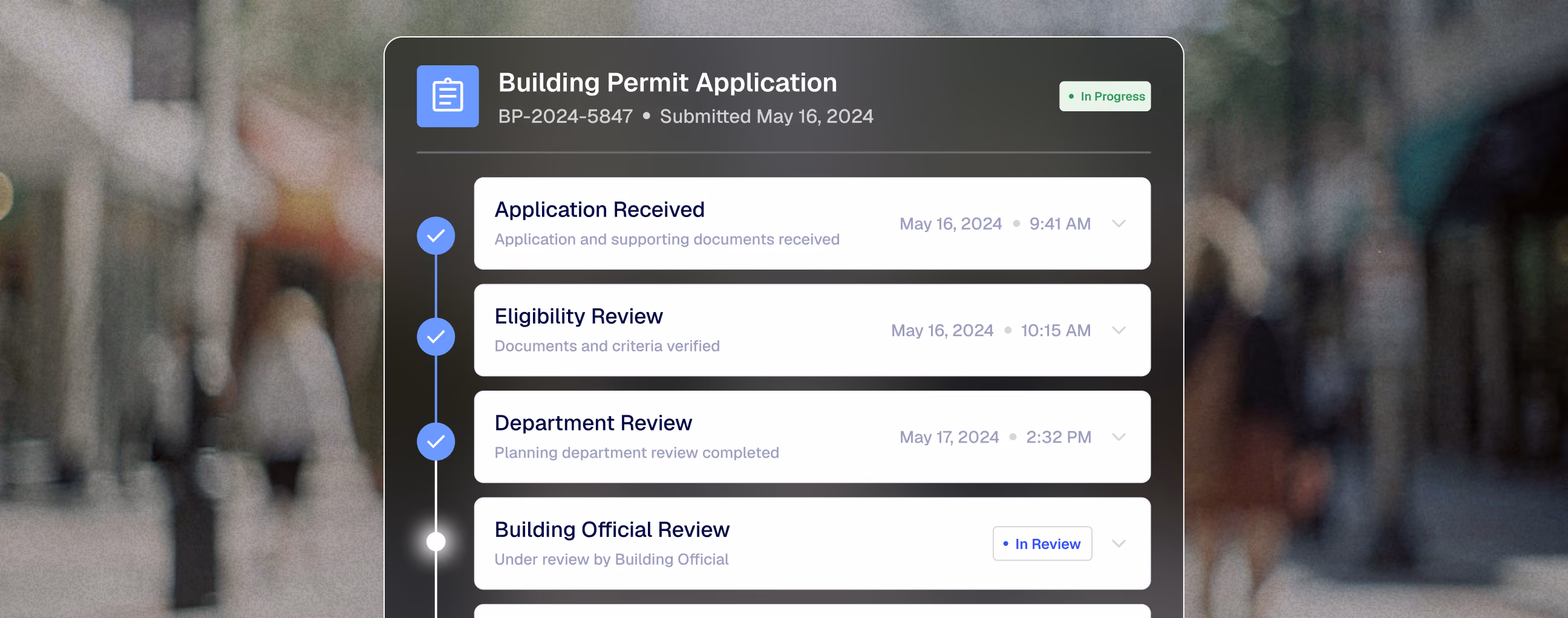Click the Application Received checkmark step icon
1568x618 pixels.
point(436,235)
